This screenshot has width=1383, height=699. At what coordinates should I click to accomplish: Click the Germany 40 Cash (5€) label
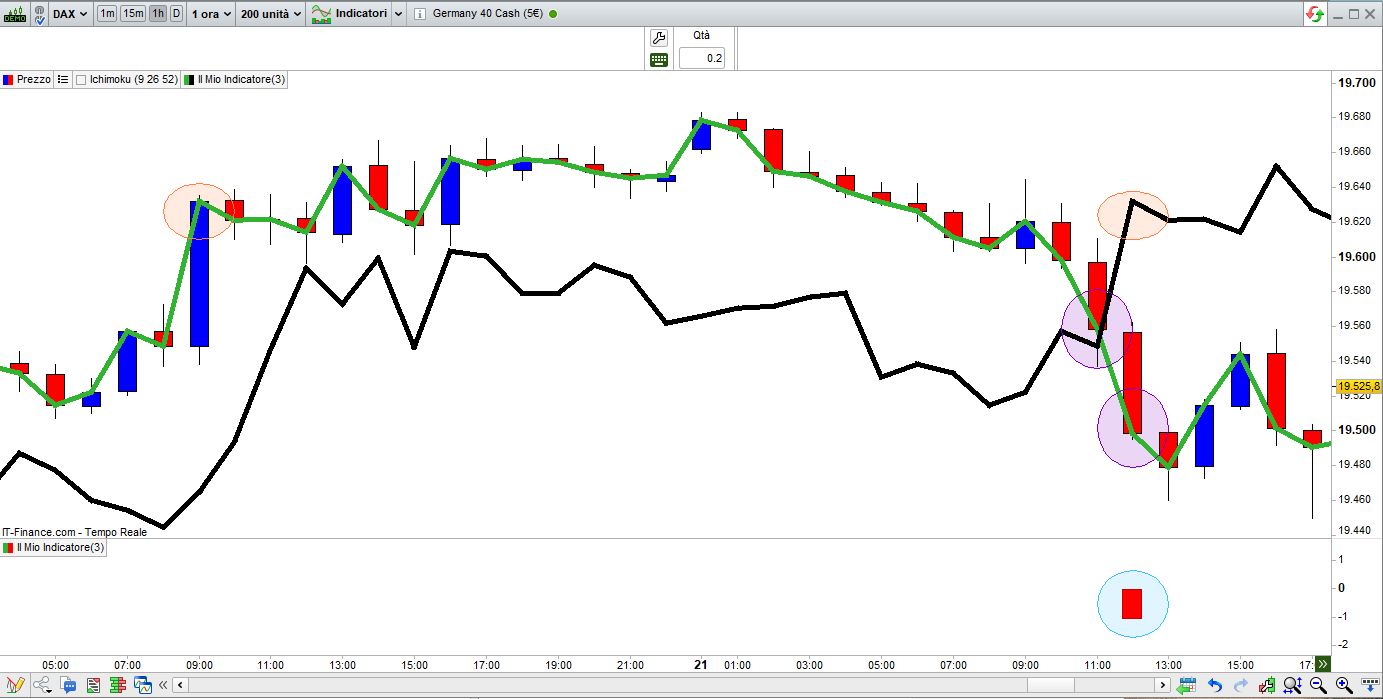[489, 14]
